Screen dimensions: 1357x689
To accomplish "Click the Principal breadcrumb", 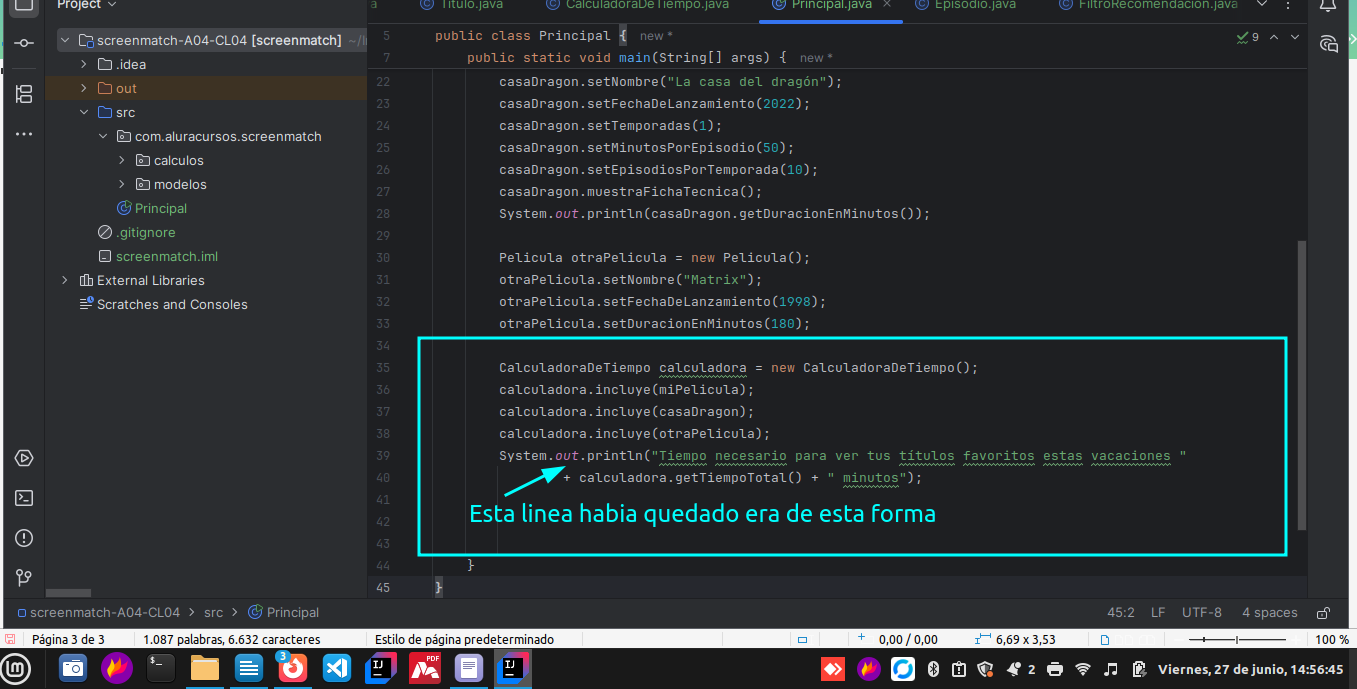I will pos(283,612).
